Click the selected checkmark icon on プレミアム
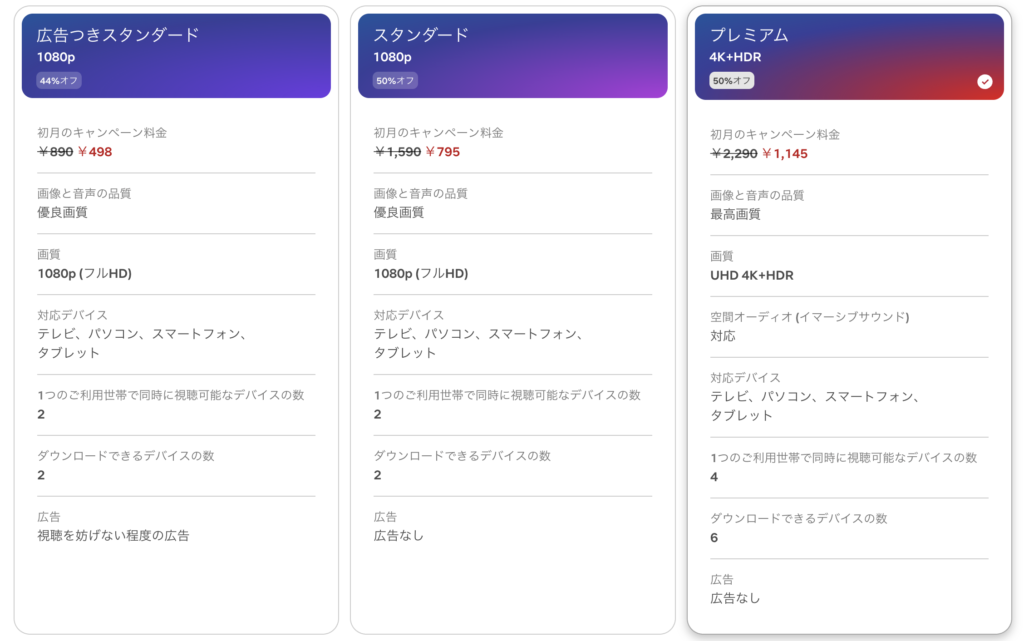Image resolution: width=1024 pixels, height=641 pixels. click(x=985, y=82)
